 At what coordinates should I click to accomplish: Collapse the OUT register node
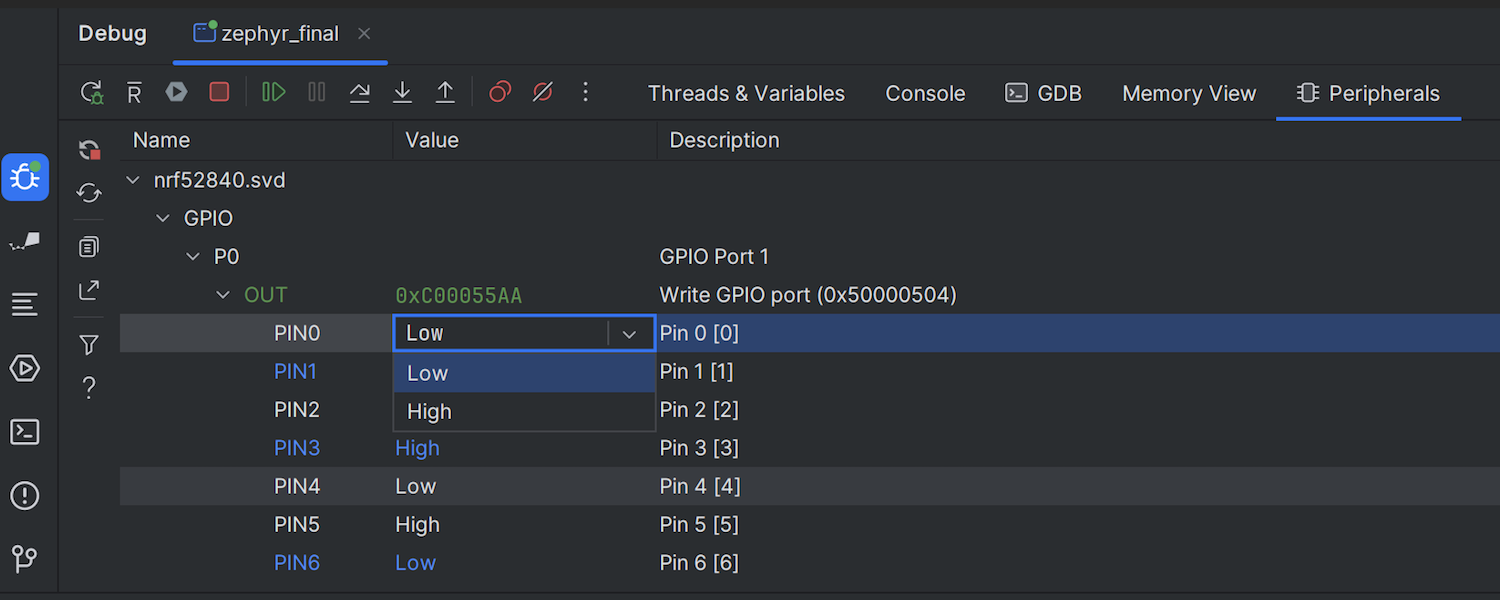(x=223, y=295)
